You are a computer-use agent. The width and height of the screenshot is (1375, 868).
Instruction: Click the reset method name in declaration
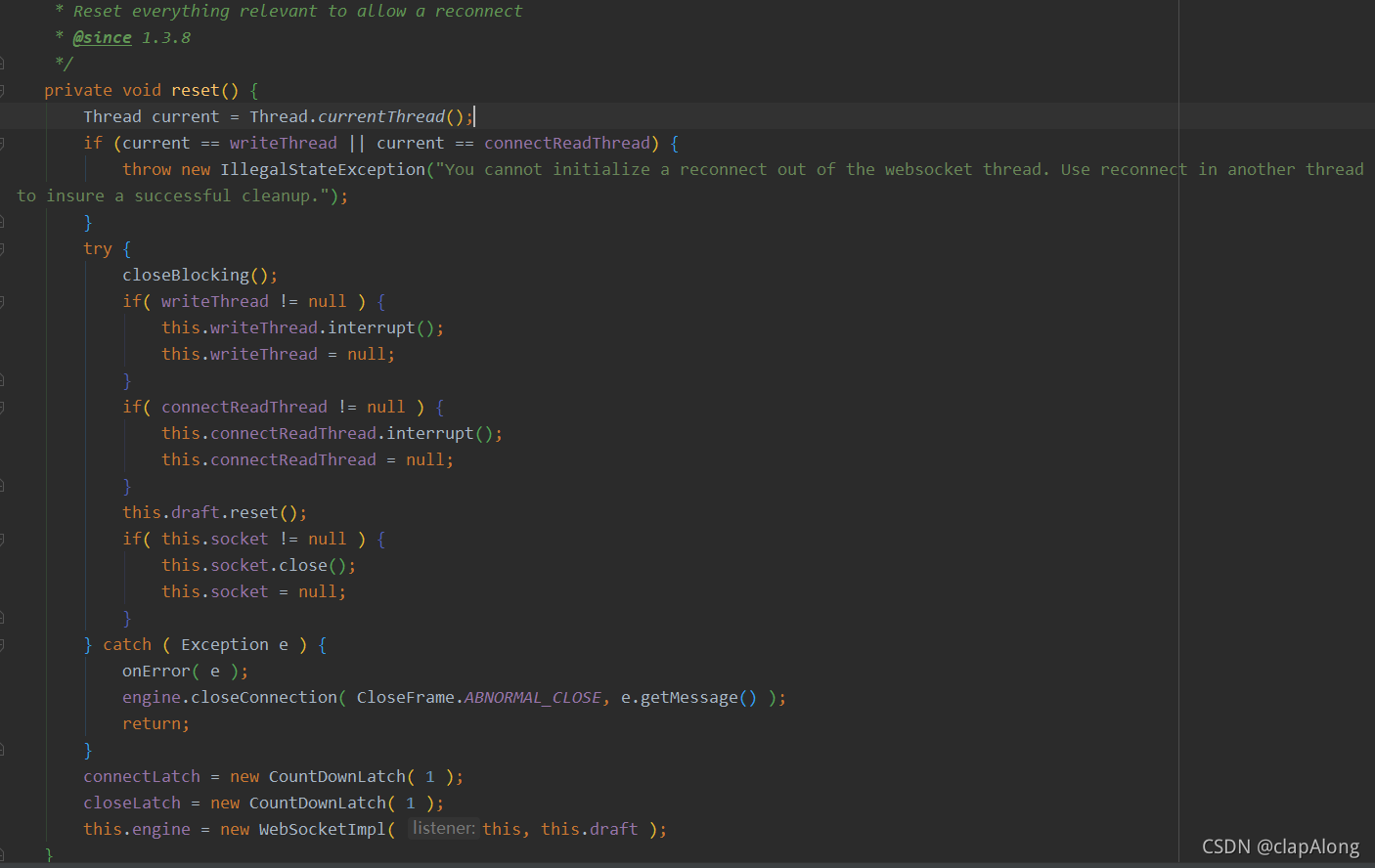tap(196, 90)
